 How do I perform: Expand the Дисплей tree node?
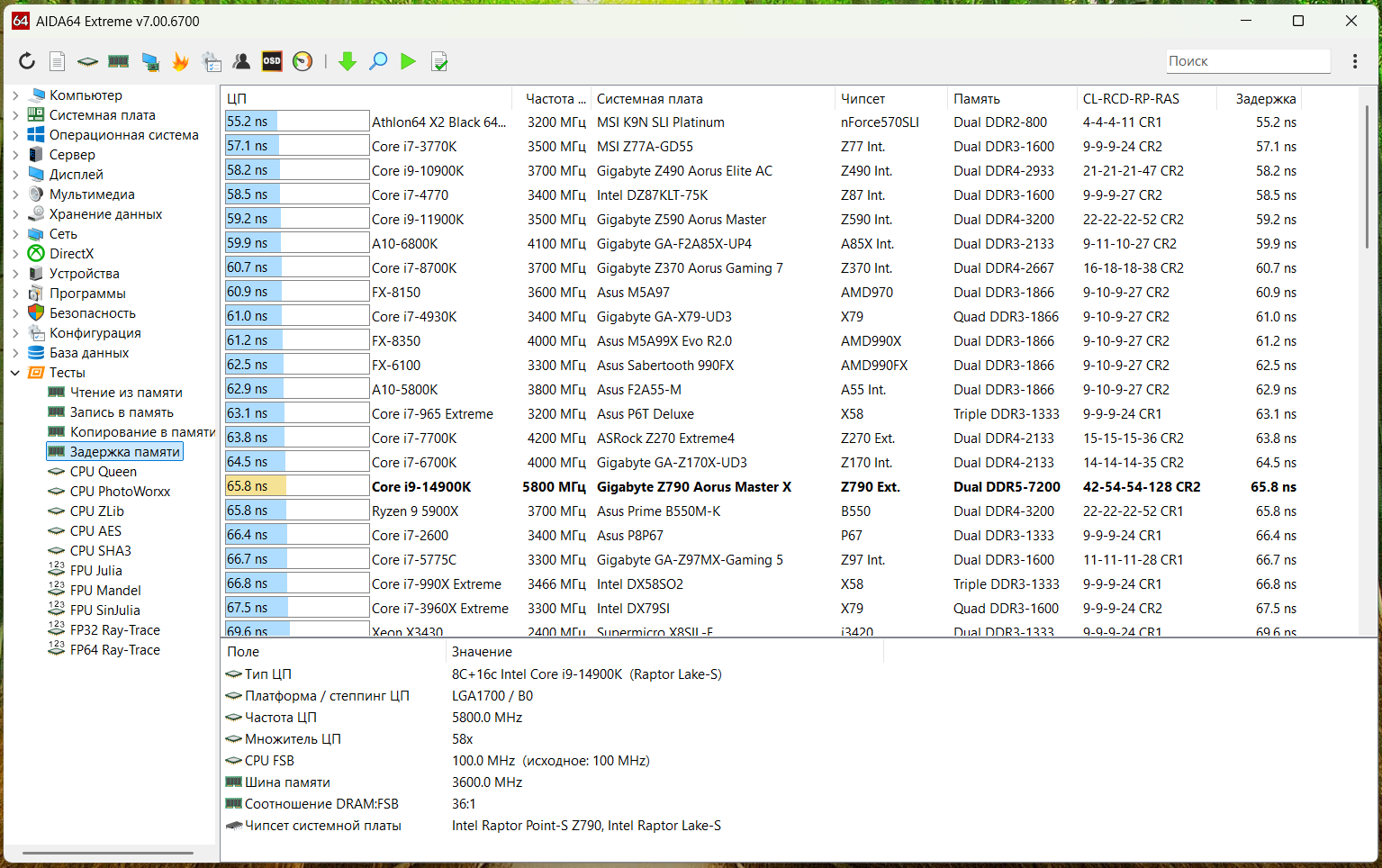tap(15, 175)
